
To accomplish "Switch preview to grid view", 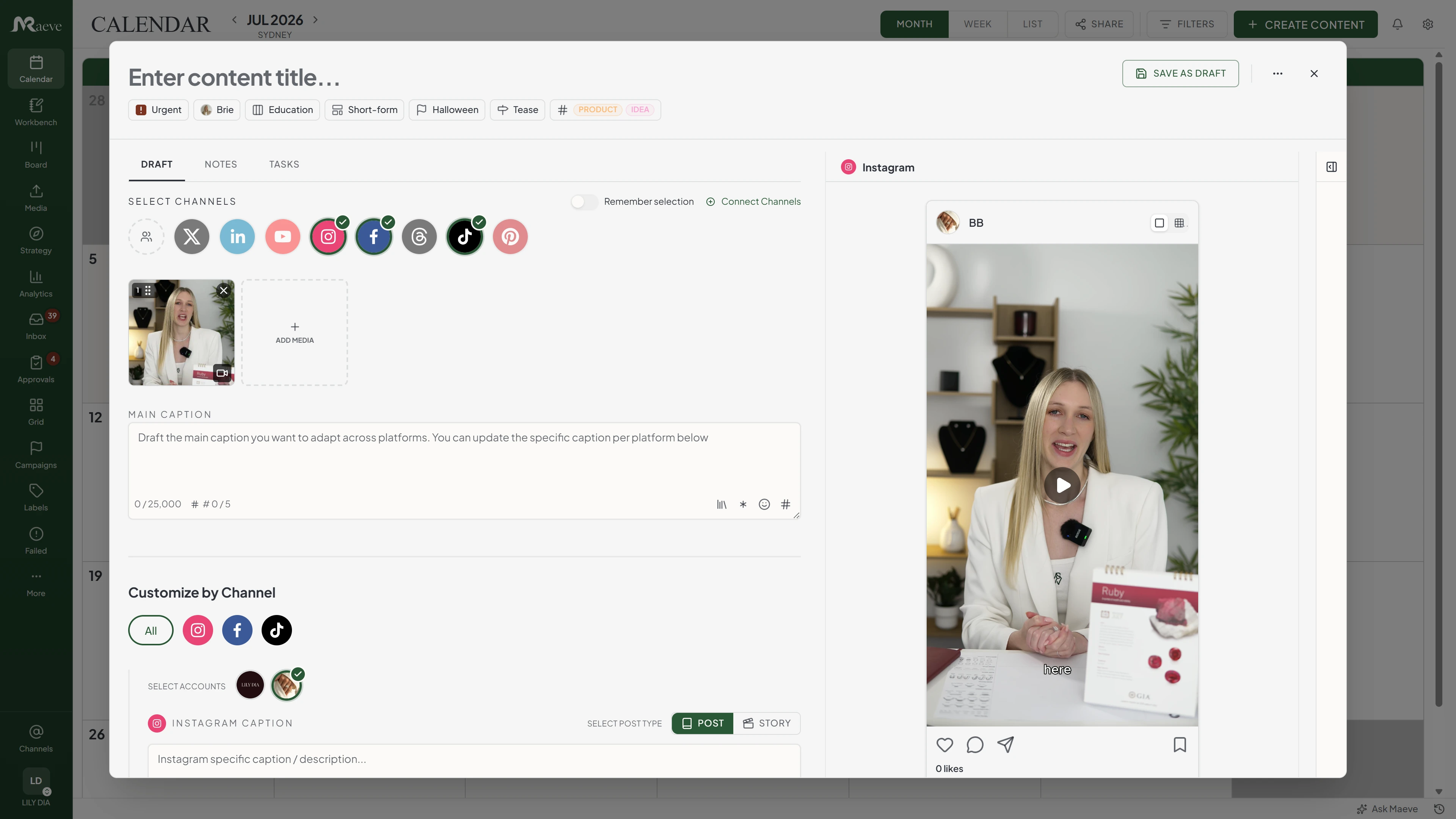I will click(x=1179, y=223).
